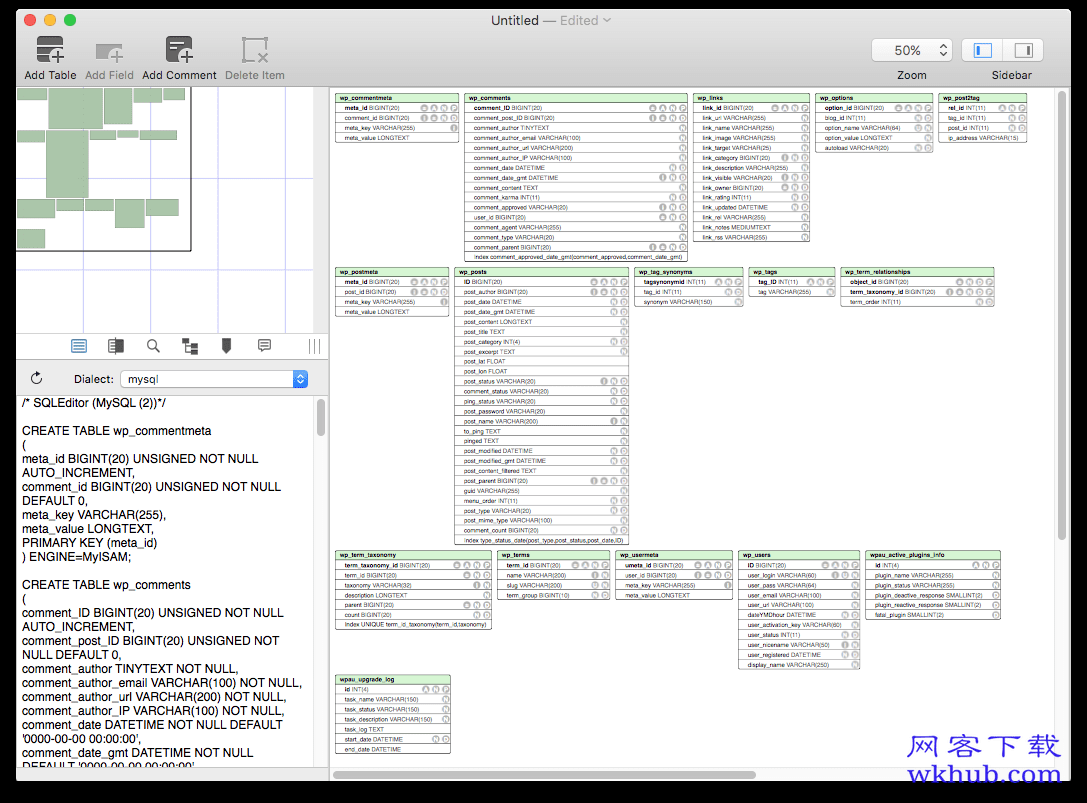The height and width of the screenshot is (803, 1087).
Task: Click the overview minimap viewport thumbnail
Action: click(103, 169)
